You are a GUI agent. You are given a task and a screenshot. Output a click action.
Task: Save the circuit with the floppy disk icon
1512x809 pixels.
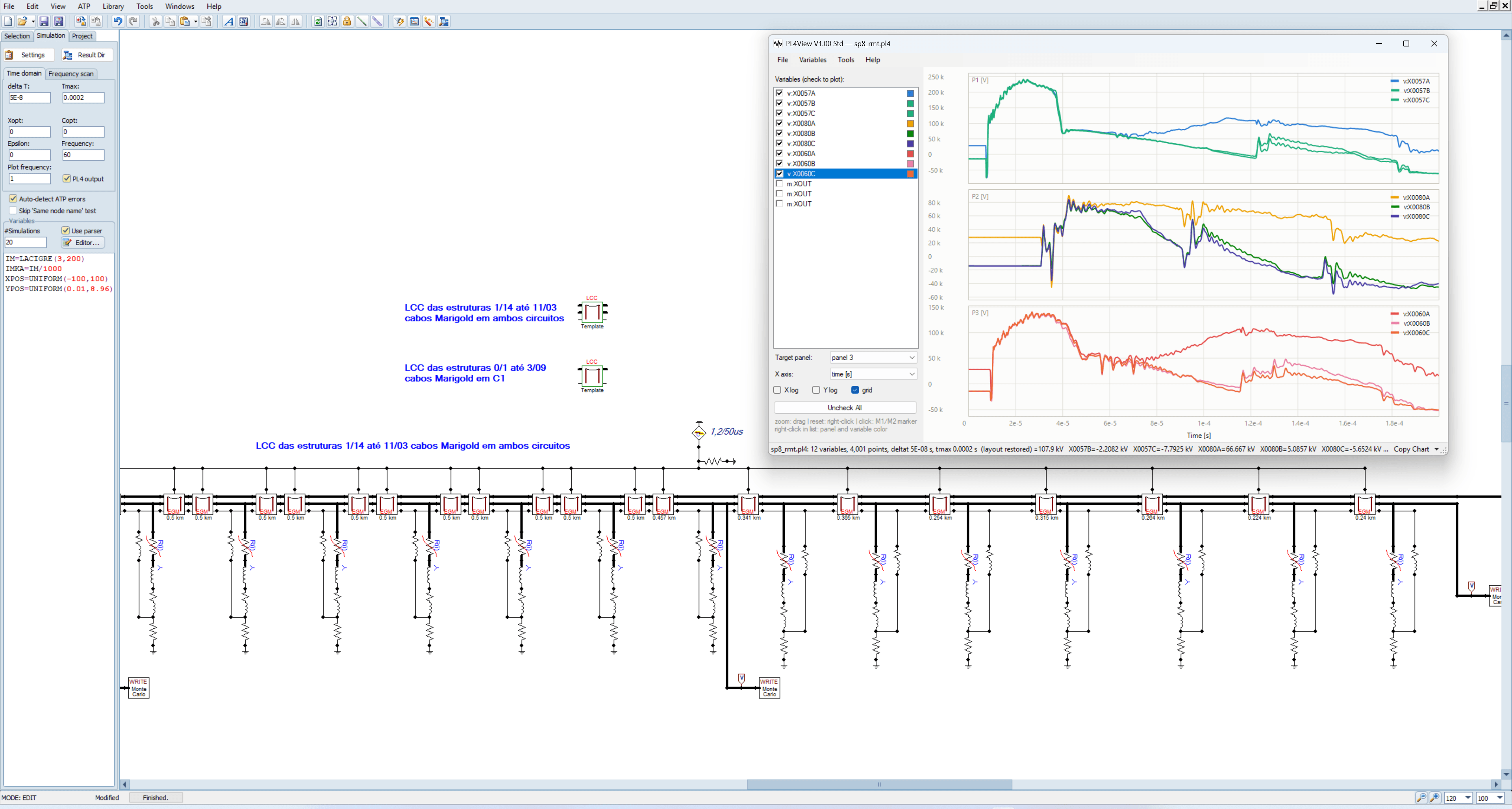44,22
